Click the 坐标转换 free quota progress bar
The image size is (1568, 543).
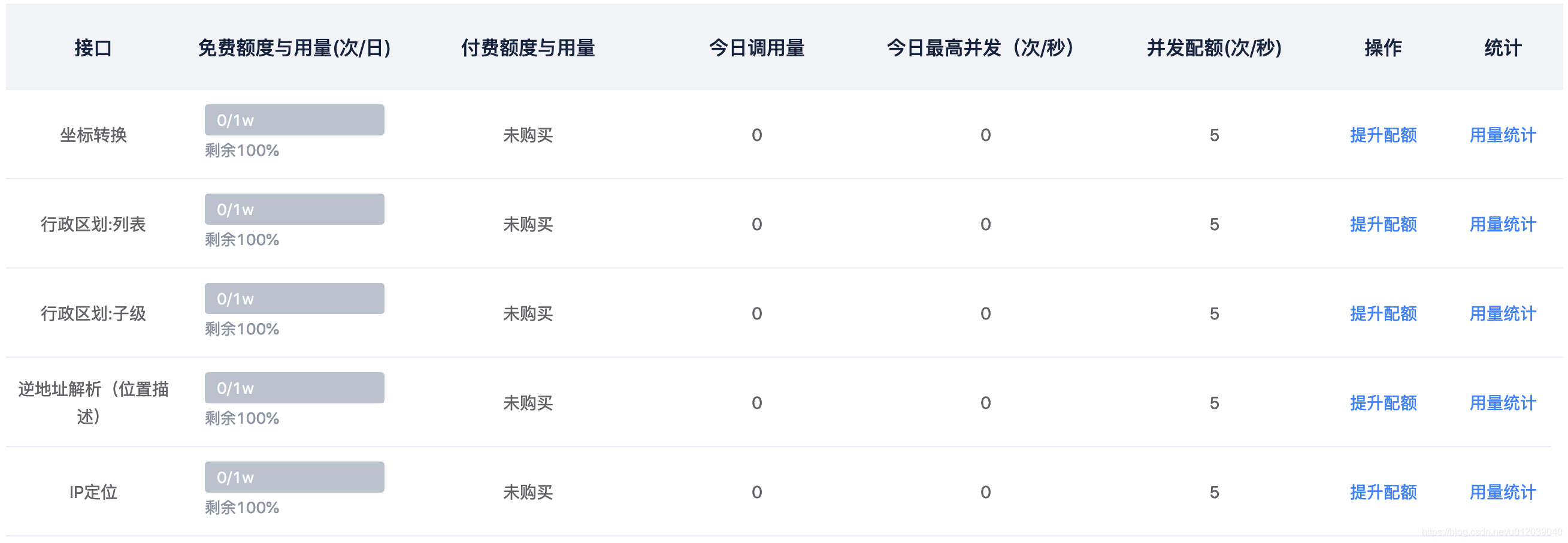tap(294, 120)
